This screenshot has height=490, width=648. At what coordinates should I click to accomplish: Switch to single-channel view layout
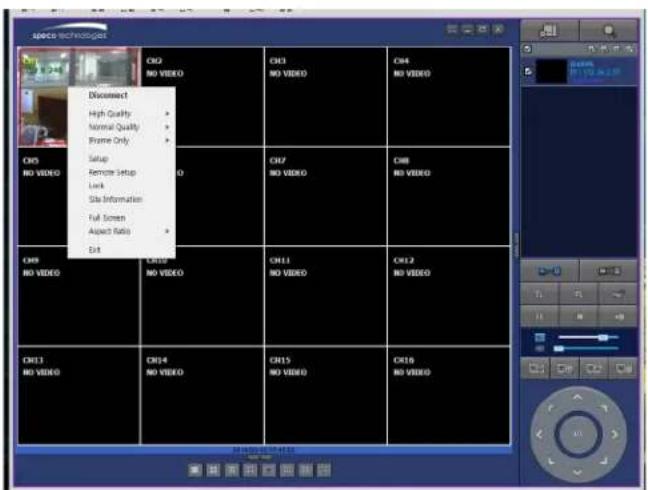pyautogui.click(x=195, y=470)
